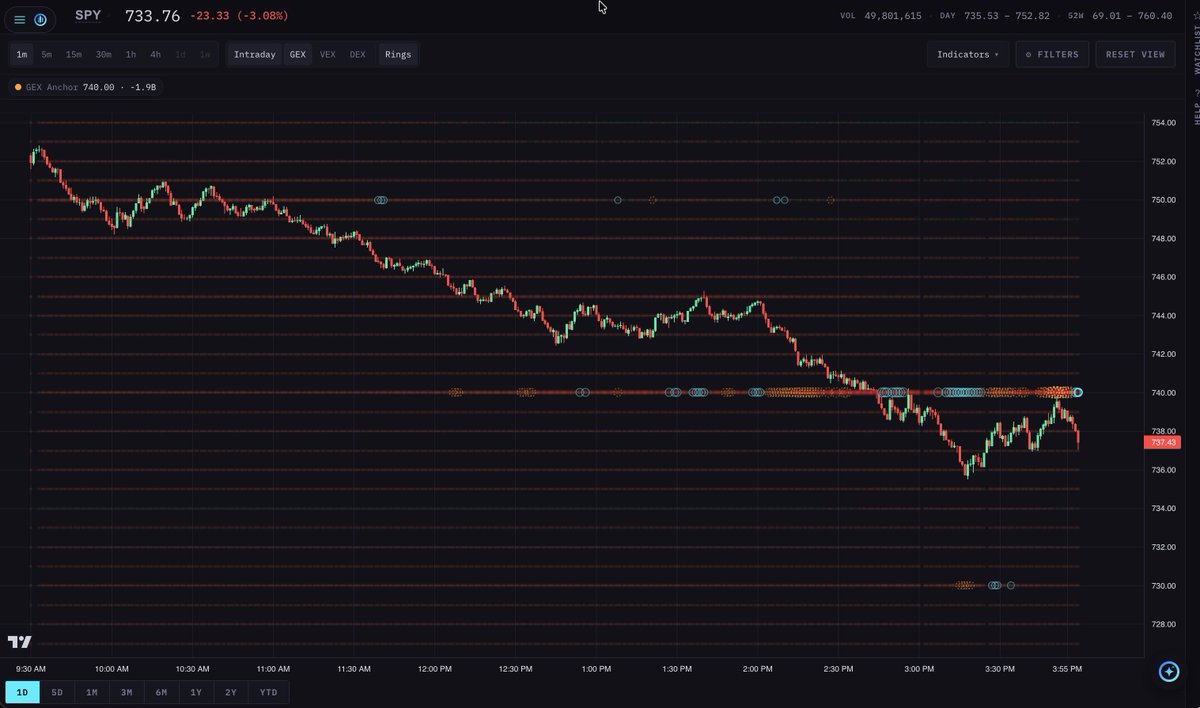
Task: Select the 1M range
Action: point(92,692)
